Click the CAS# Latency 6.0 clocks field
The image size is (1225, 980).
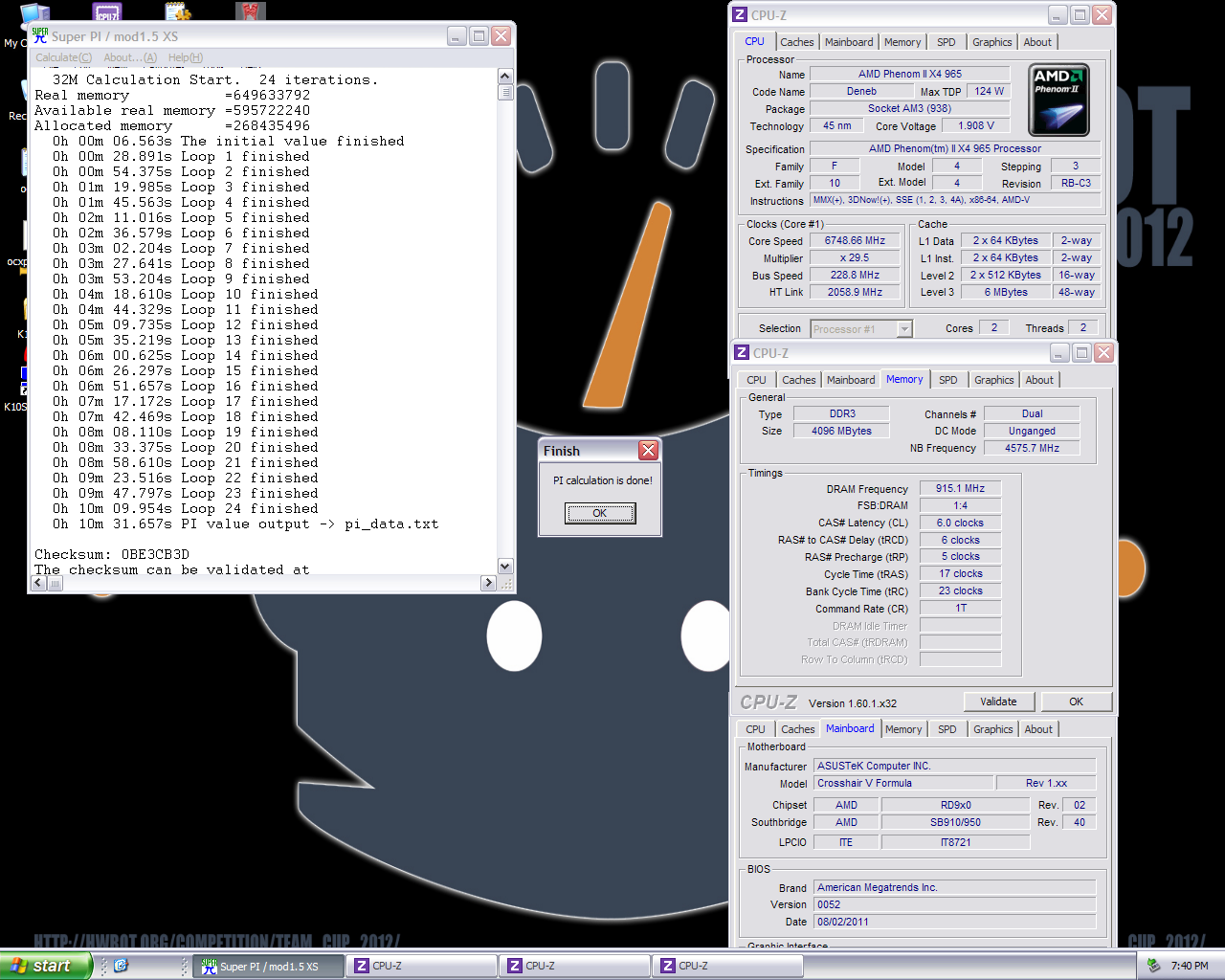point(960,523)
